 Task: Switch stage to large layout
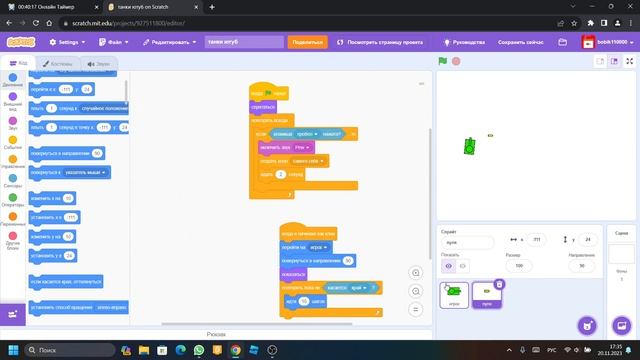coord(614,61)
